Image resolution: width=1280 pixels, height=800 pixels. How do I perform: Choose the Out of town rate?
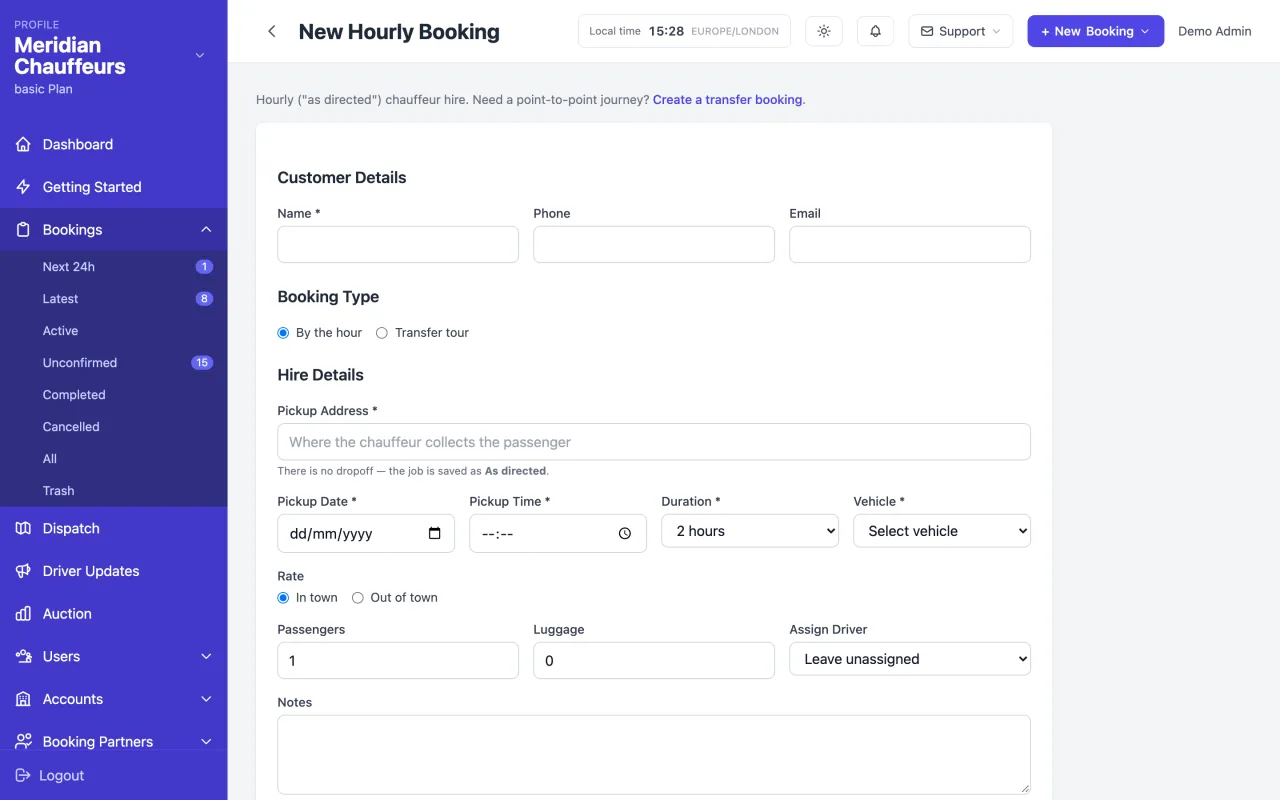point(358,598)
